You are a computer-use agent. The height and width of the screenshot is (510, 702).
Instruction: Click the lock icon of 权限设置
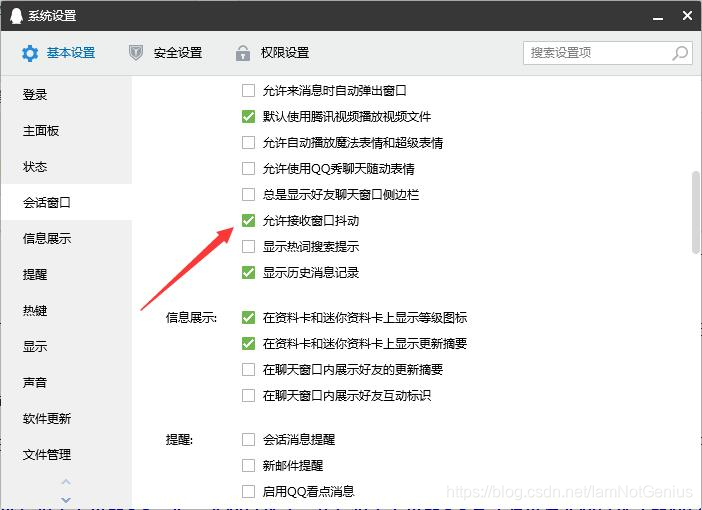pyautogui.click(x=243, y=53)
